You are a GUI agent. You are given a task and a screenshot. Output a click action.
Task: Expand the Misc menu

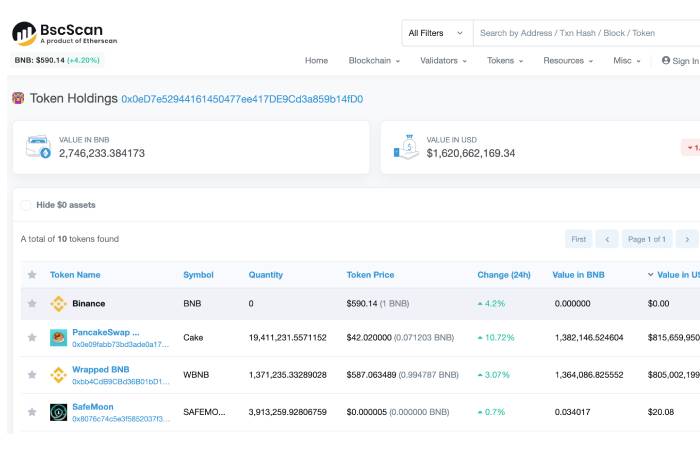pyautogui.click(x=627, y=61)
